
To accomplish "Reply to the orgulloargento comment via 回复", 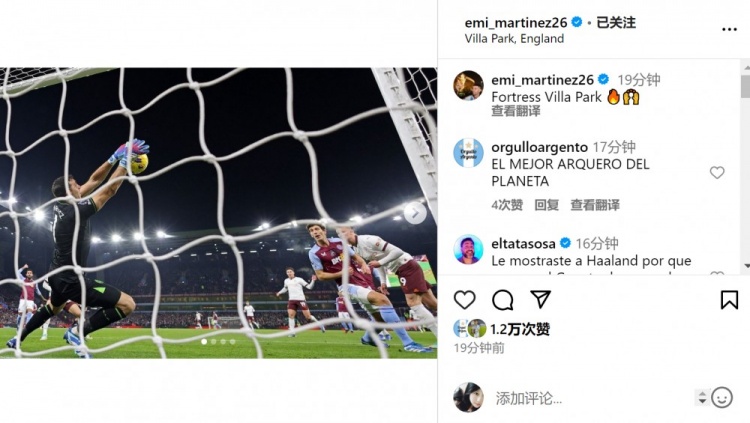I will pyautogui.click(x=546, y=205).
